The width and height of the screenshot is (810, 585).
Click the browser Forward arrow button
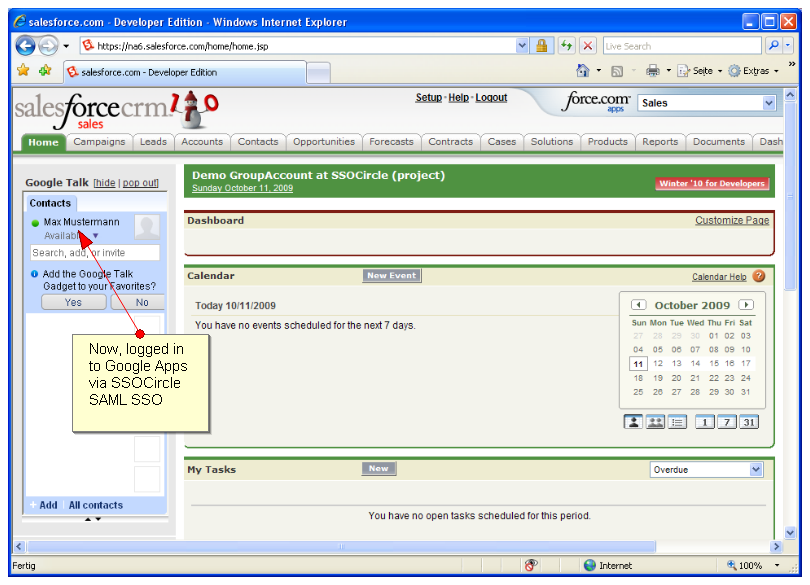click(49, 46)
